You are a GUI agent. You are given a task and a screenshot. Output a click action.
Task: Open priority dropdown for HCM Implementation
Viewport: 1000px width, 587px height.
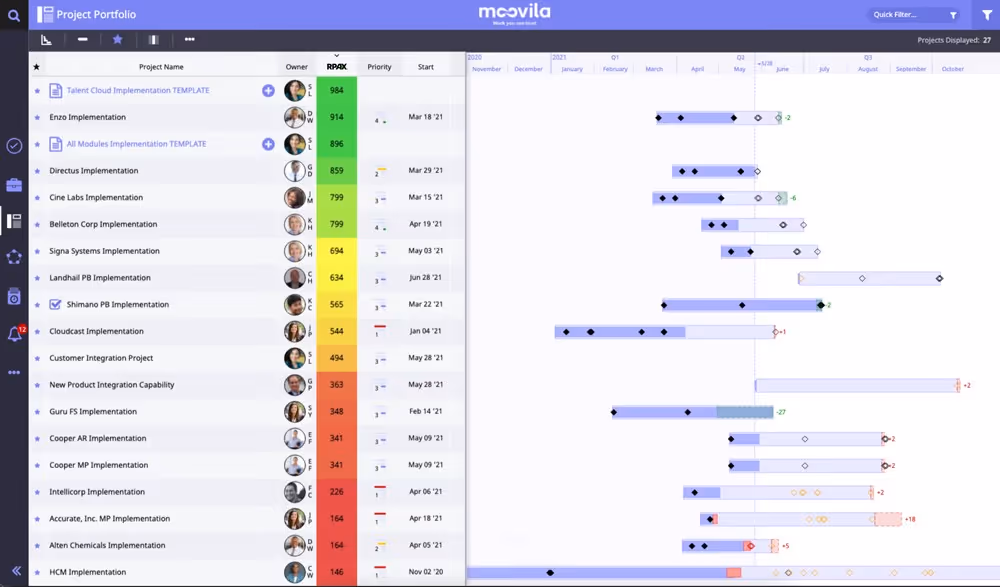(x=380, y=572)
